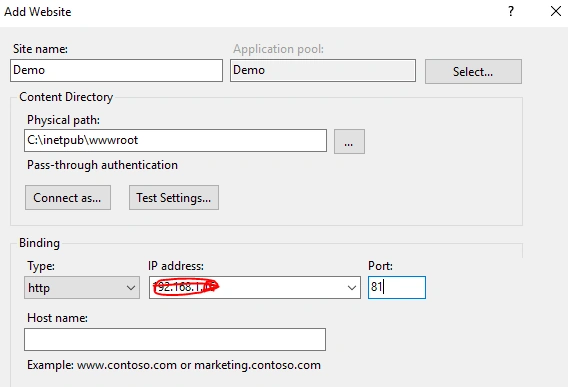Browse for physical path with ellipsis button
The height and width of the screenshot is (387, 568).
(x=349, y=142)
